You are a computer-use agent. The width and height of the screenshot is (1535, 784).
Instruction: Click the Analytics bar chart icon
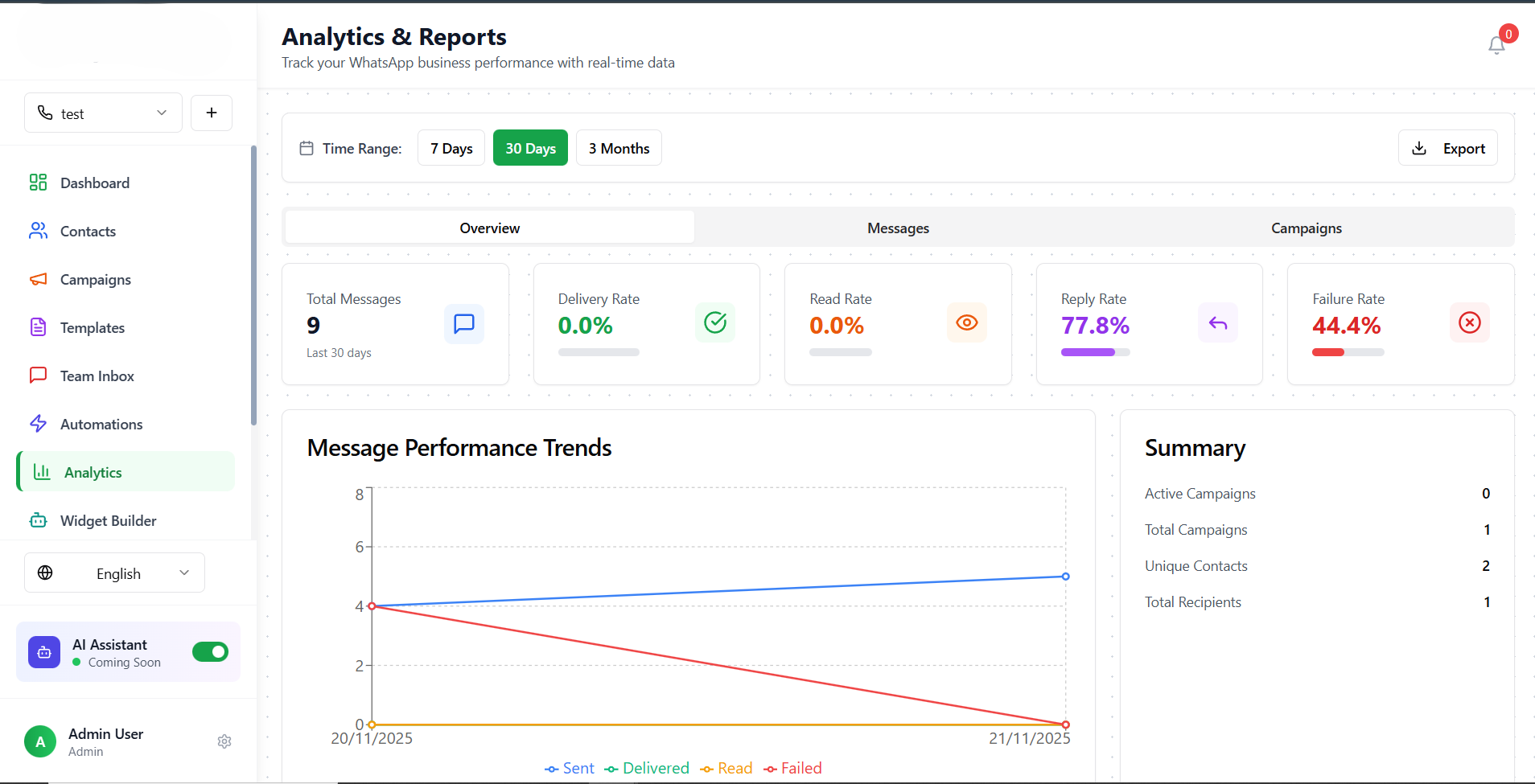click(42, 472)
